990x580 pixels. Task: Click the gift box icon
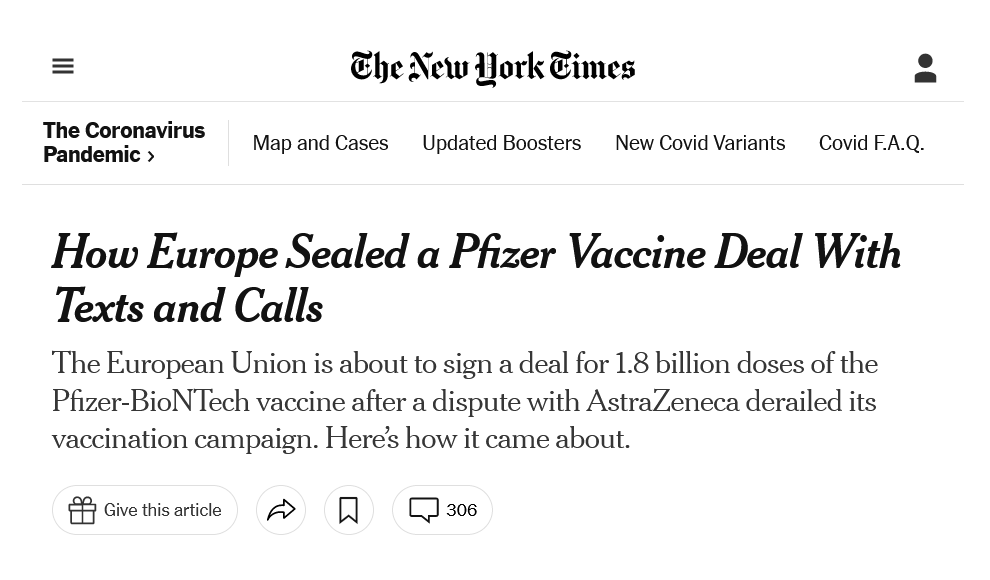pyautogui.click(x=82, y=510)
